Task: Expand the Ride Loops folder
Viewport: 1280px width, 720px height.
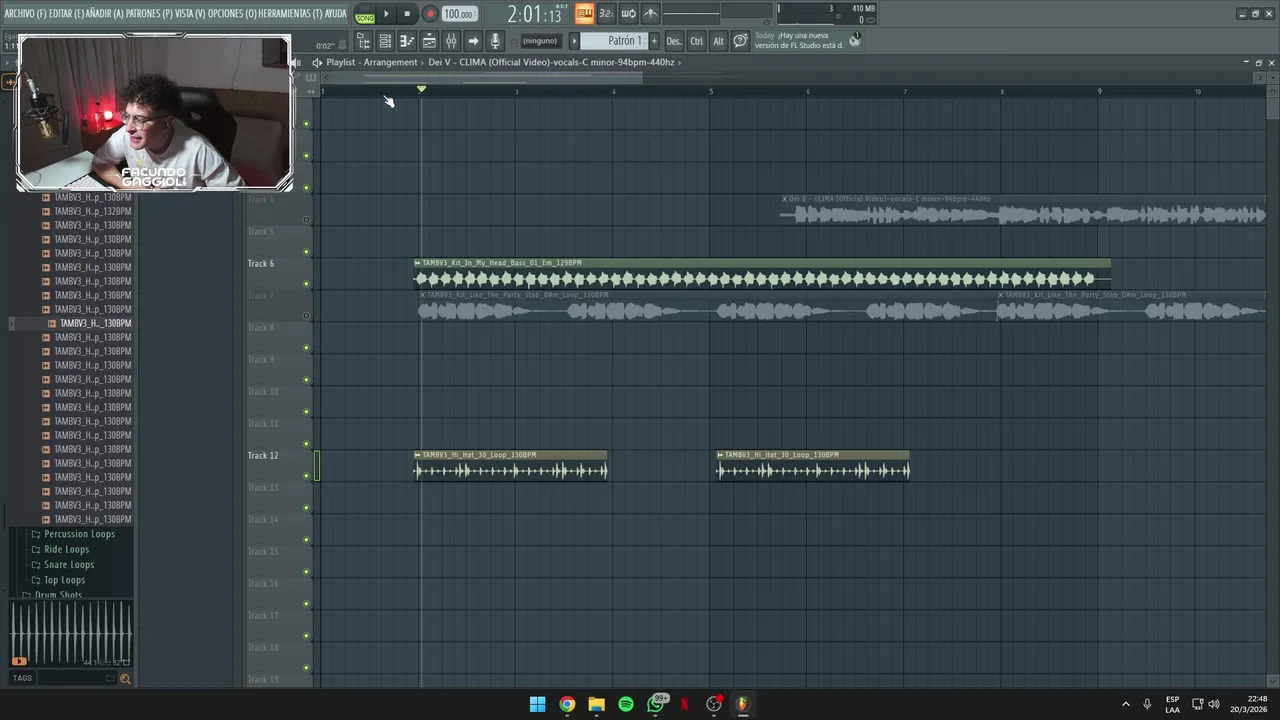Action: (x=60, y=549)
